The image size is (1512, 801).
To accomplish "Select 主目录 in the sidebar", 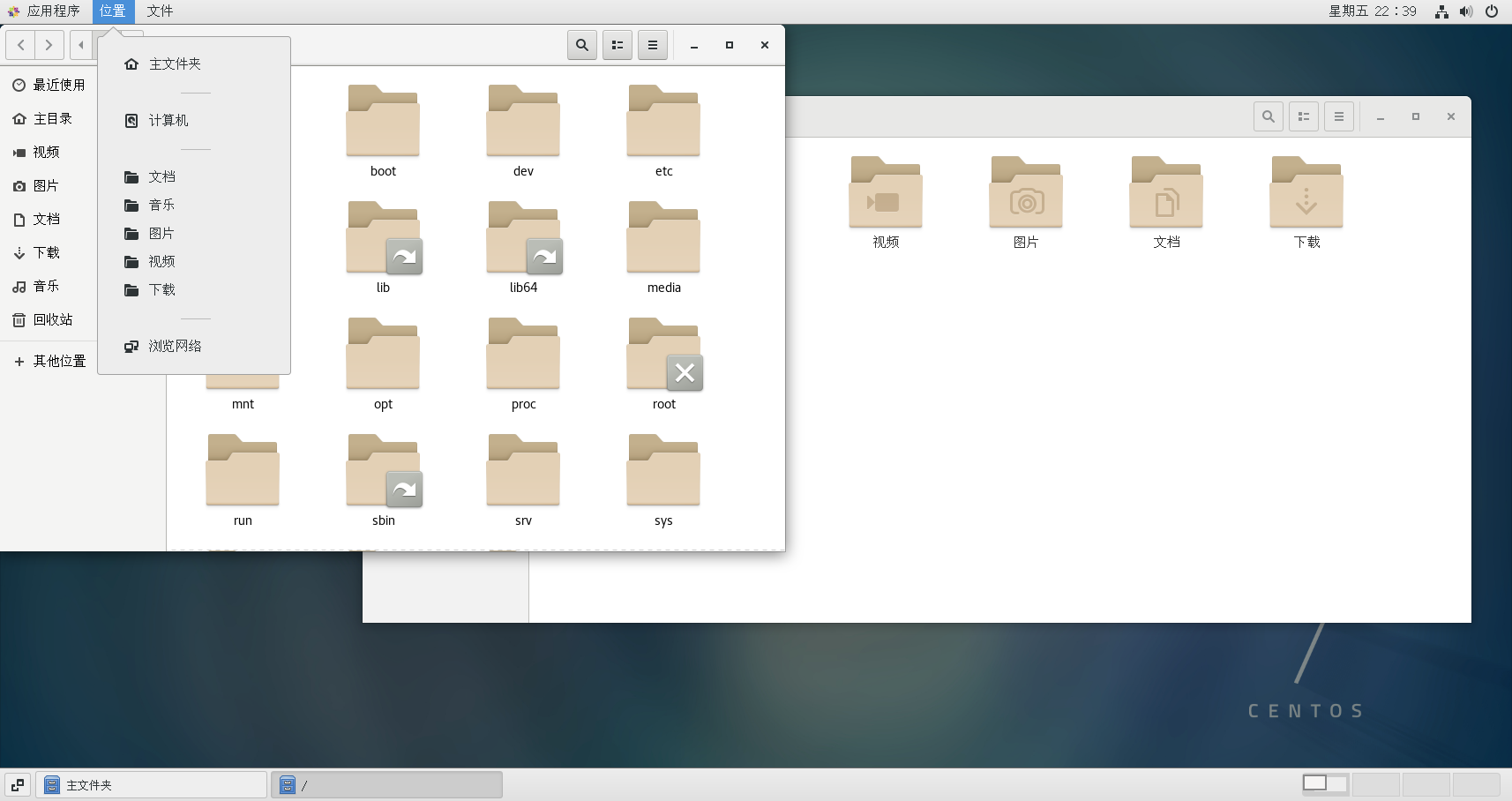I will click(49, 118).
